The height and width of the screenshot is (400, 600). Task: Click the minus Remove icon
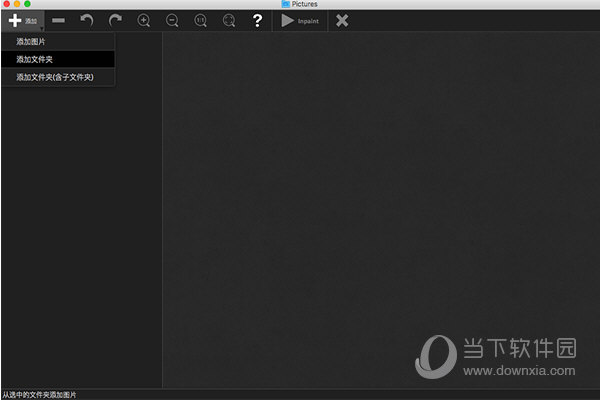[59, 20]
